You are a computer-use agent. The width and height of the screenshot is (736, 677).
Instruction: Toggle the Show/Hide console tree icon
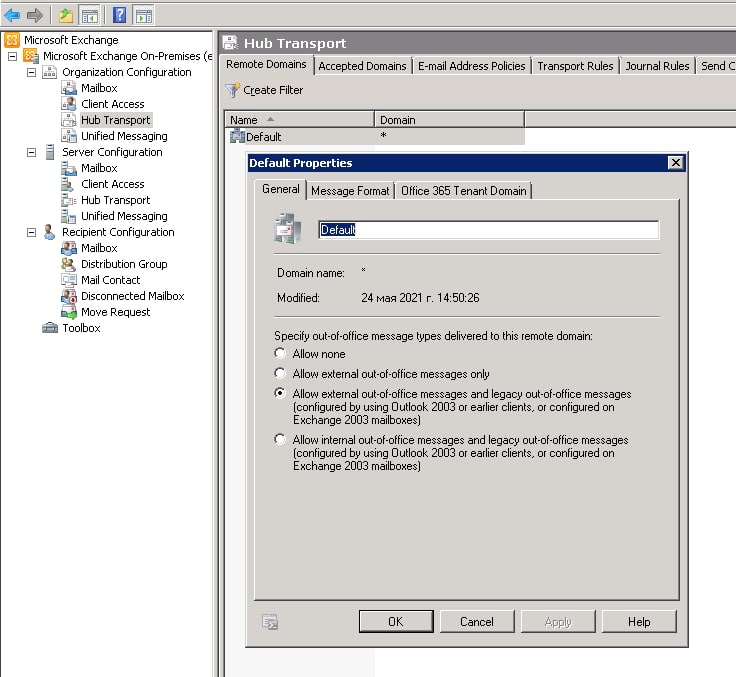[x=90, y=15]
